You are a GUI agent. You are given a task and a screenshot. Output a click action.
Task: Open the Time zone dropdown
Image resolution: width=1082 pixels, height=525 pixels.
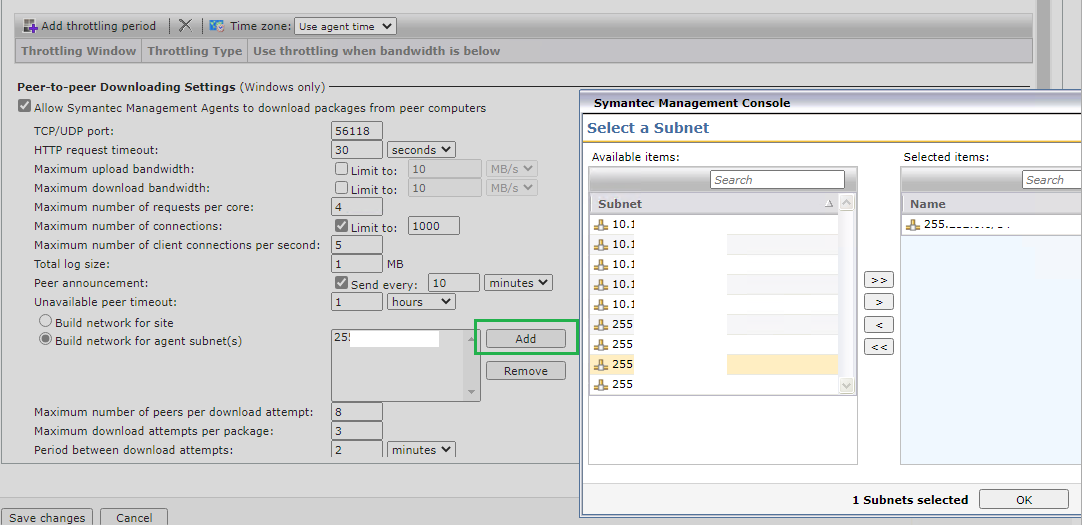point(345,26)
